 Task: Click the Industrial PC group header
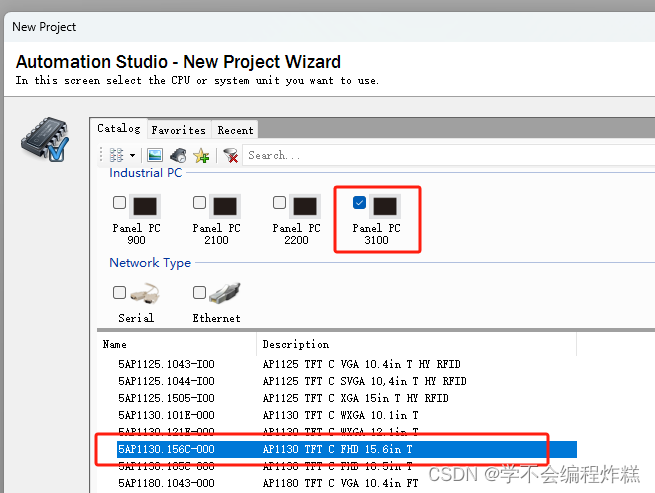(145, 173)
